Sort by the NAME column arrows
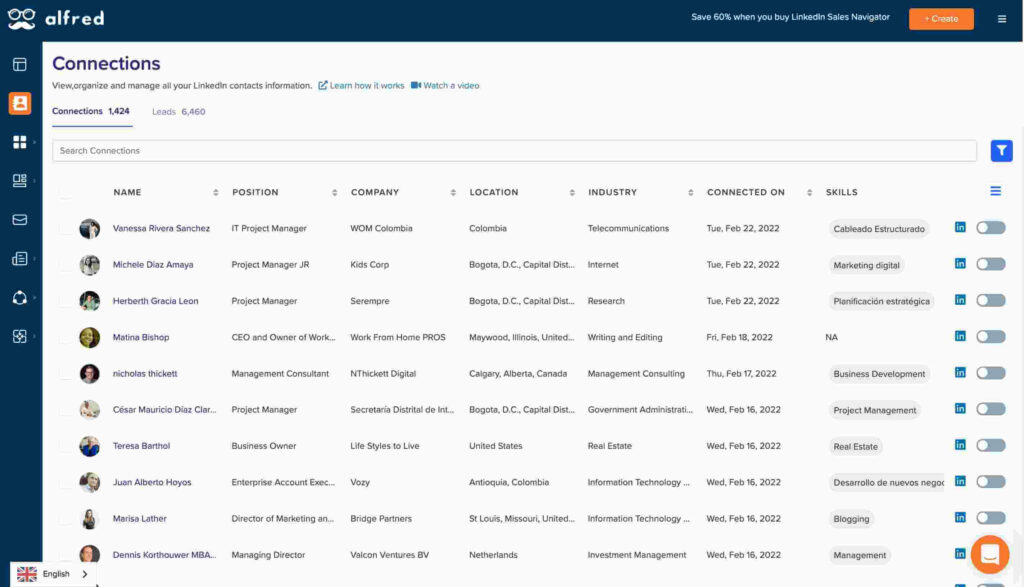Screen dimensions: 1024x587 (216, 193)
